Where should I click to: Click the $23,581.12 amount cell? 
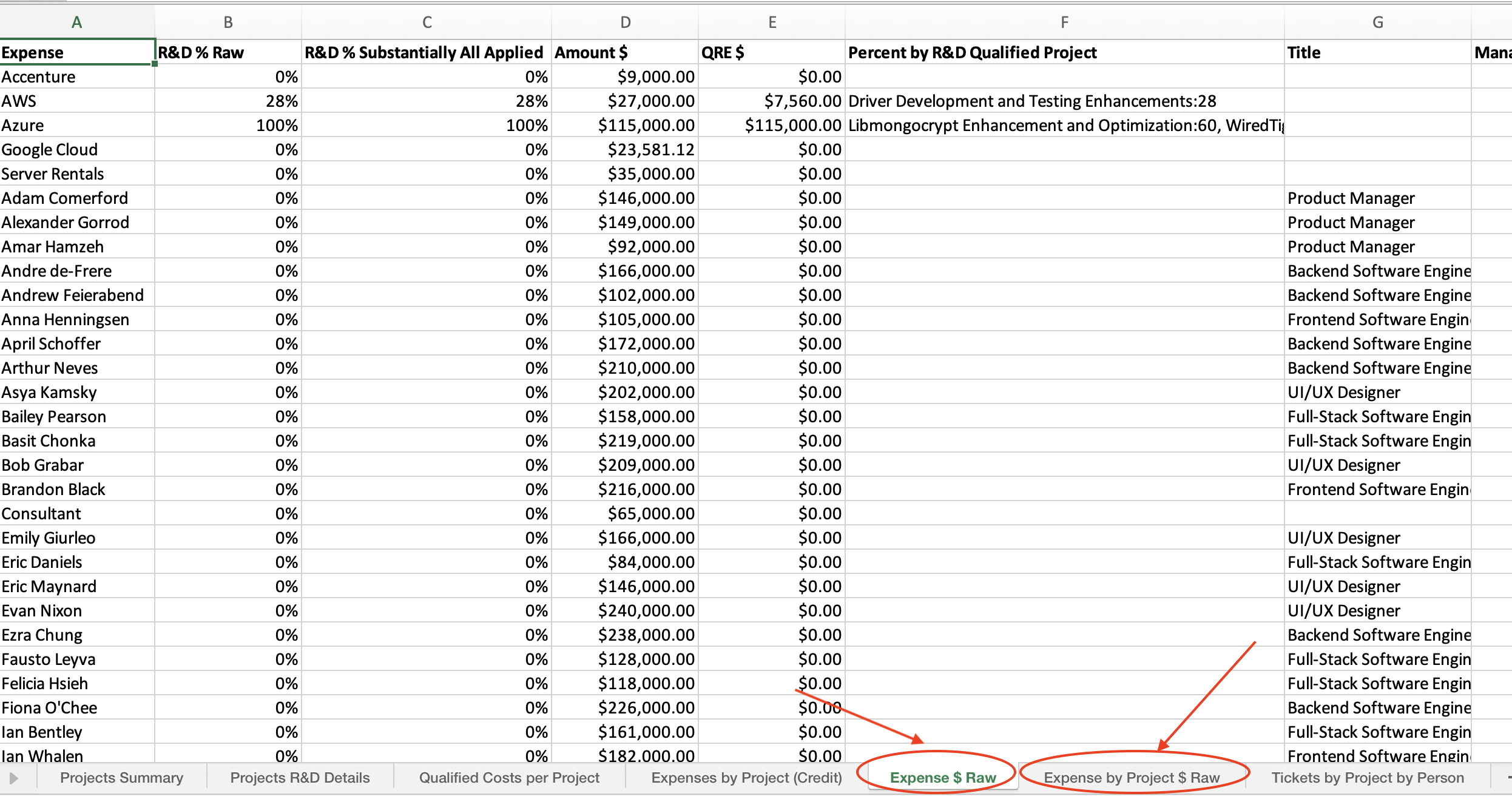click(x=625, y=149)
